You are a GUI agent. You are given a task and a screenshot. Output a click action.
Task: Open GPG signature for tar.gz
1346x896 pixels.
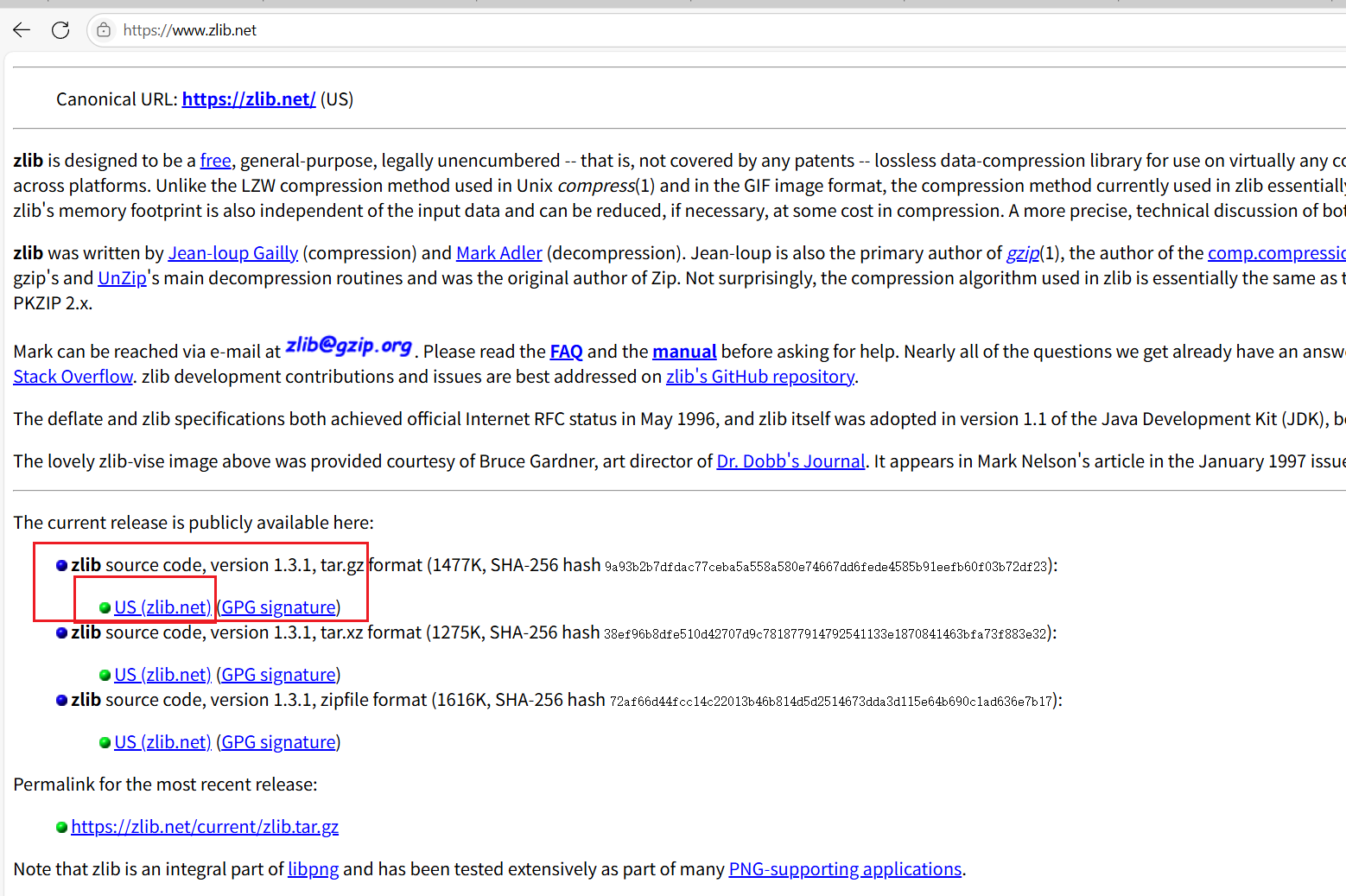point(278,607)
